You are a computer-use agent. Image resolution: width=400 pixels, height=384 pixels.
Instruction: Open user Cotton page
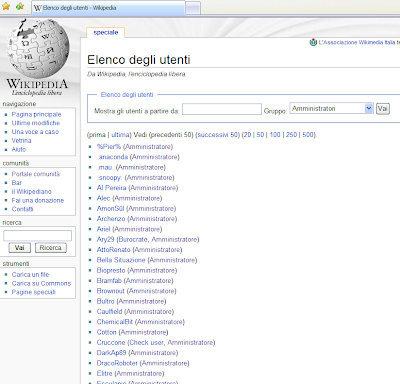(106, 332)
